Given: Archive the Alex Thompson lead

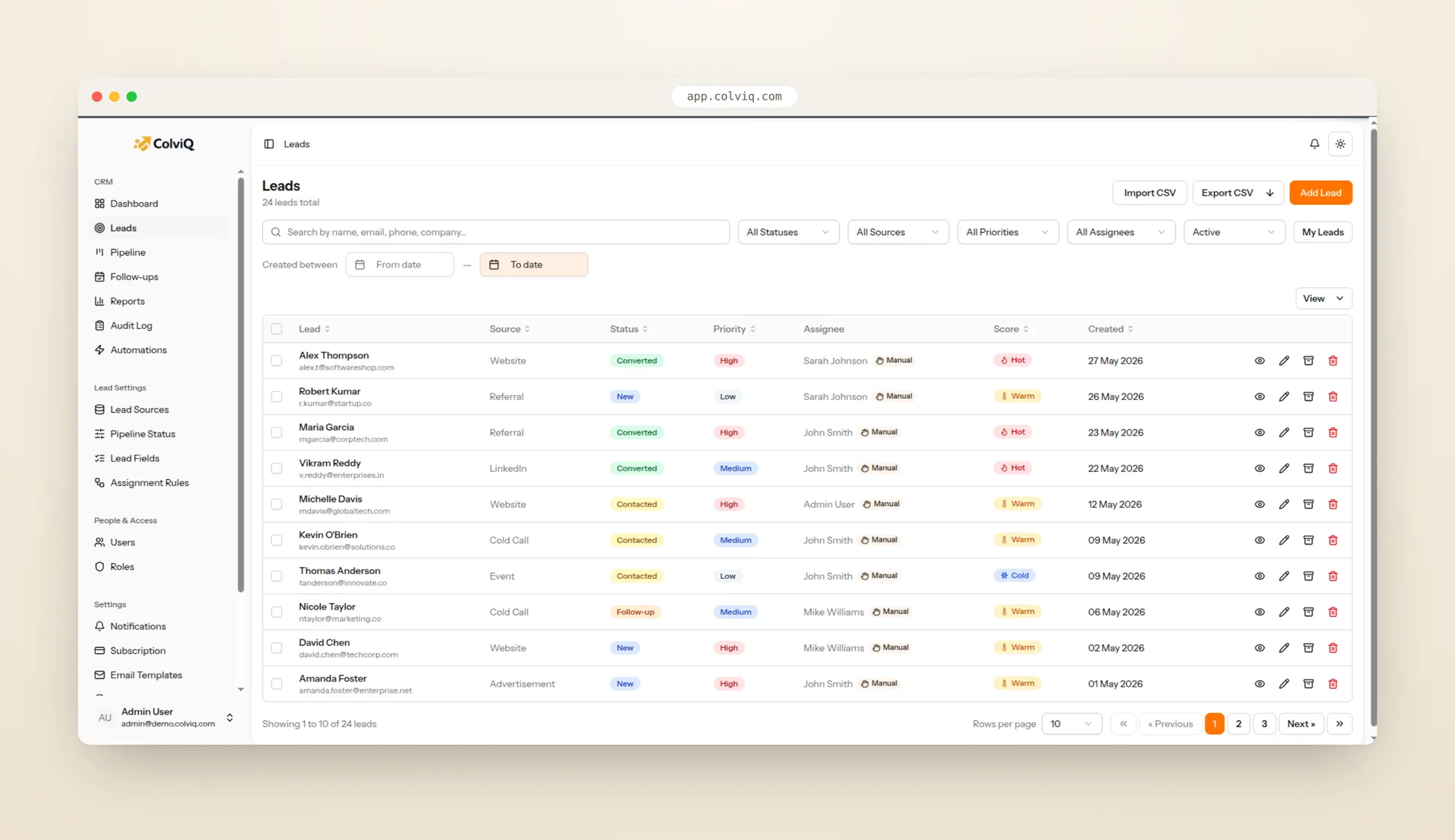Looking at the screenshot, I should click(1308, 361).
